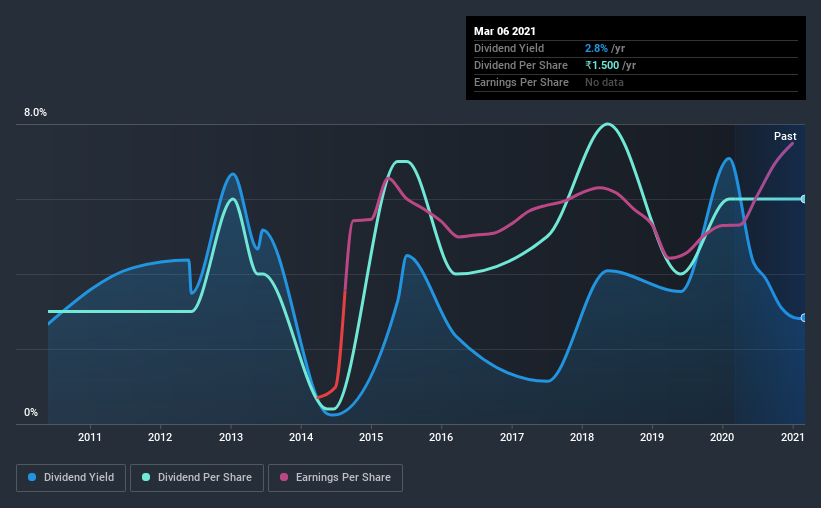Select the Dividend Per Share endpoint marker
Screen dimensions: 821x508
(x=804, y=199)
